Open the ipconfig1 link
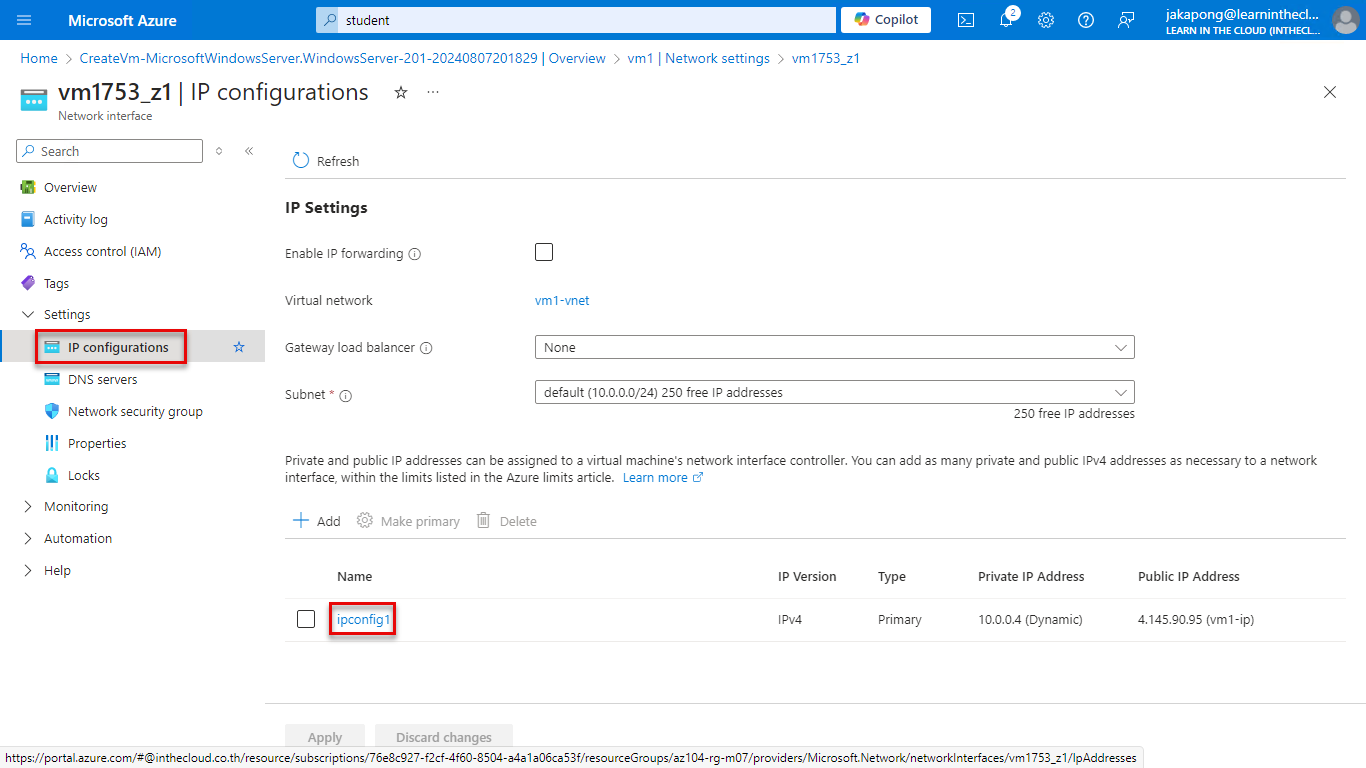1366x768 pixels. tap(363, 619)
